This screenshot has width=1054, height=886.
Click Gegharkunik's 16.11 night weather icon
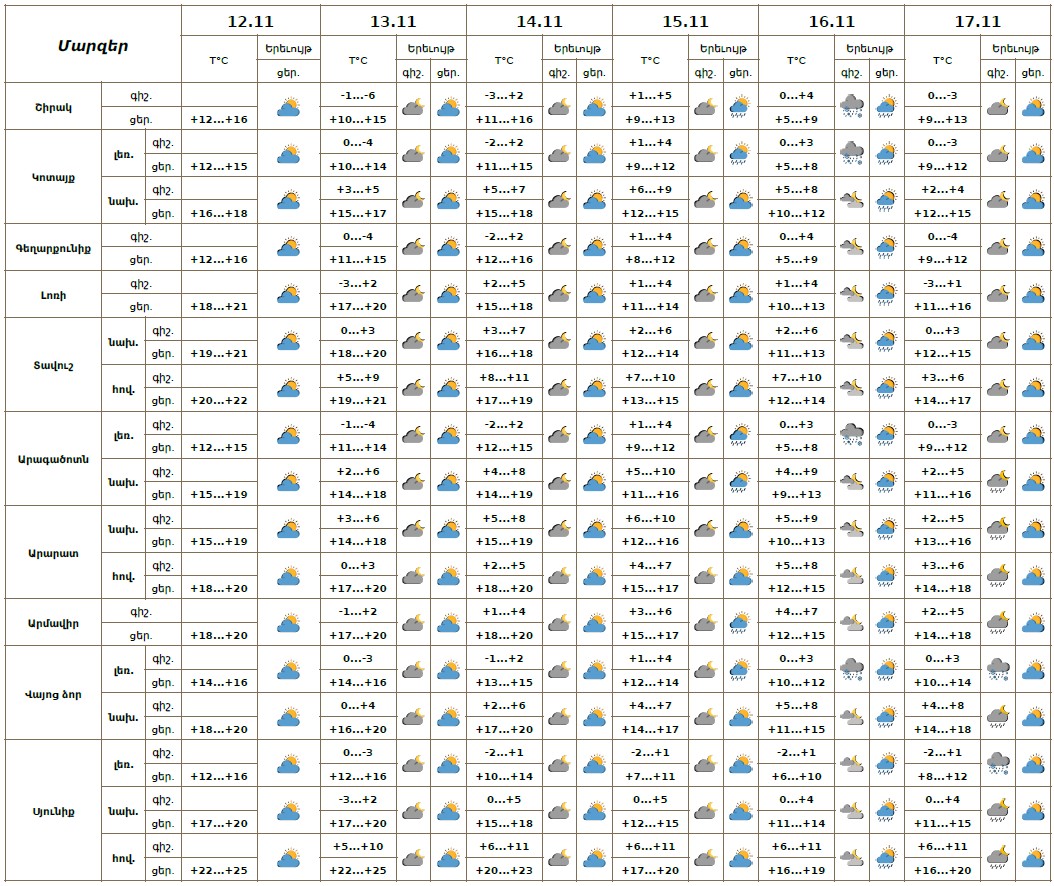852,247
